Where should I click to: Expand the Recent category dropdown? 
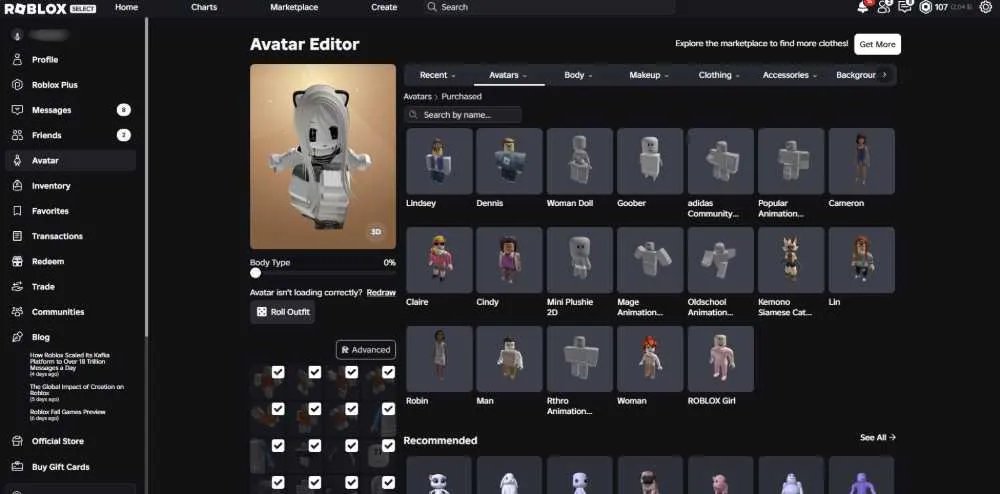click(438, 75)
